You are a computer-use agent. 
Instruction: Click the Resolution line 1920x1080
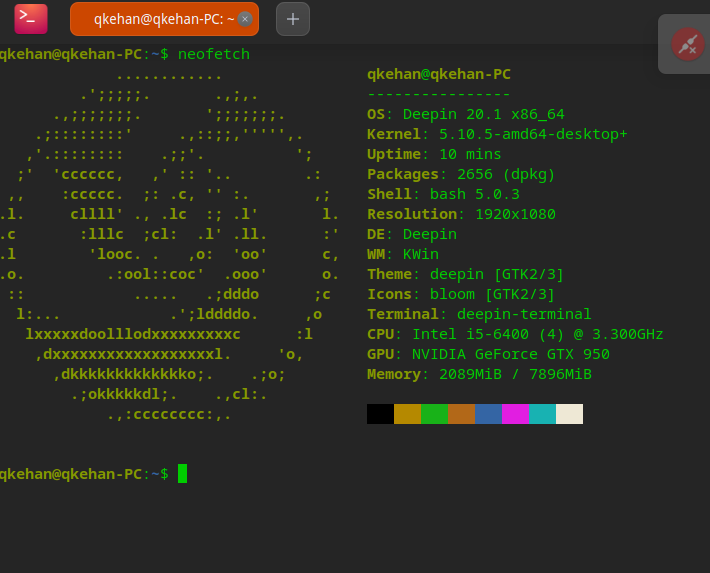[x=461, y=214]
